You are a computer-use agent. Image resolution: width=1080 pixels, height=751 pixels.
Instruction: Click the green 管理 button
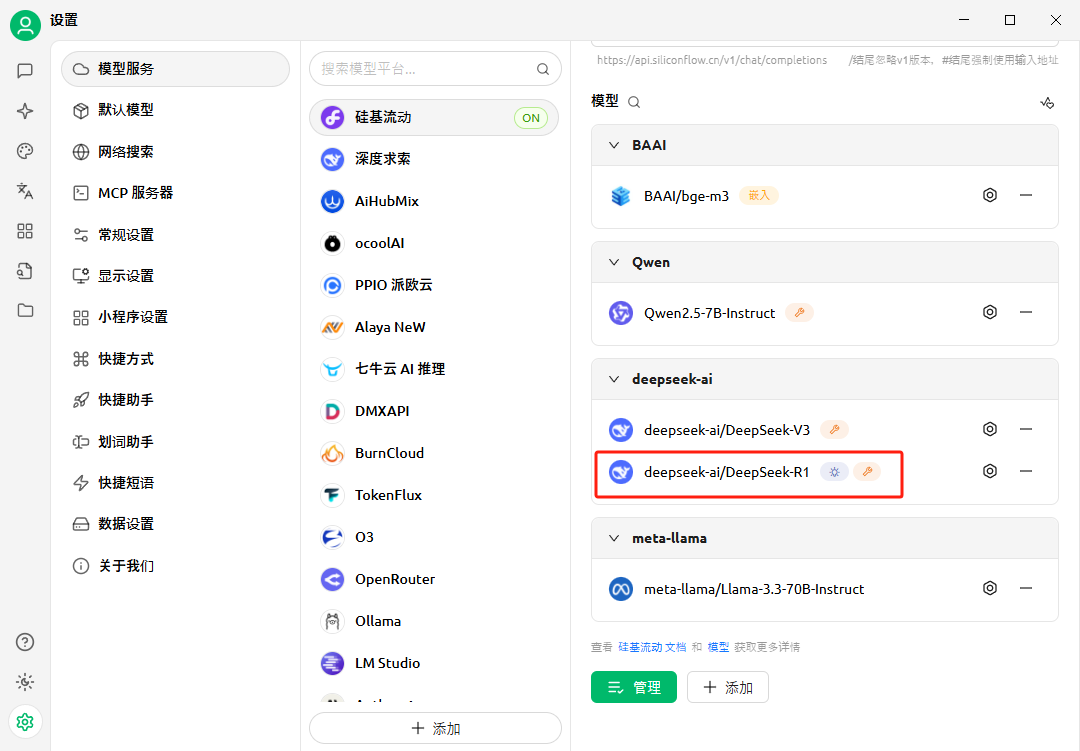coord(634,687)
